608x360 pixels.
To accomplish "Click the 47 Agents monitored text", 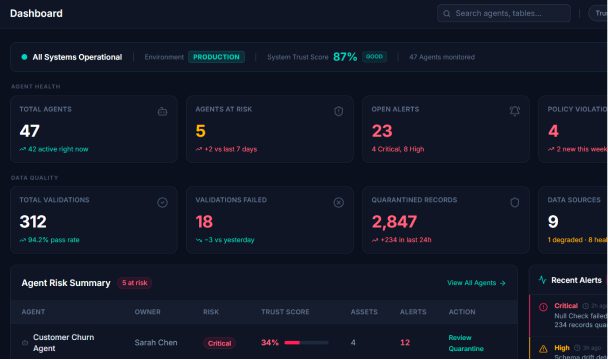I will (x=442, y=57).
